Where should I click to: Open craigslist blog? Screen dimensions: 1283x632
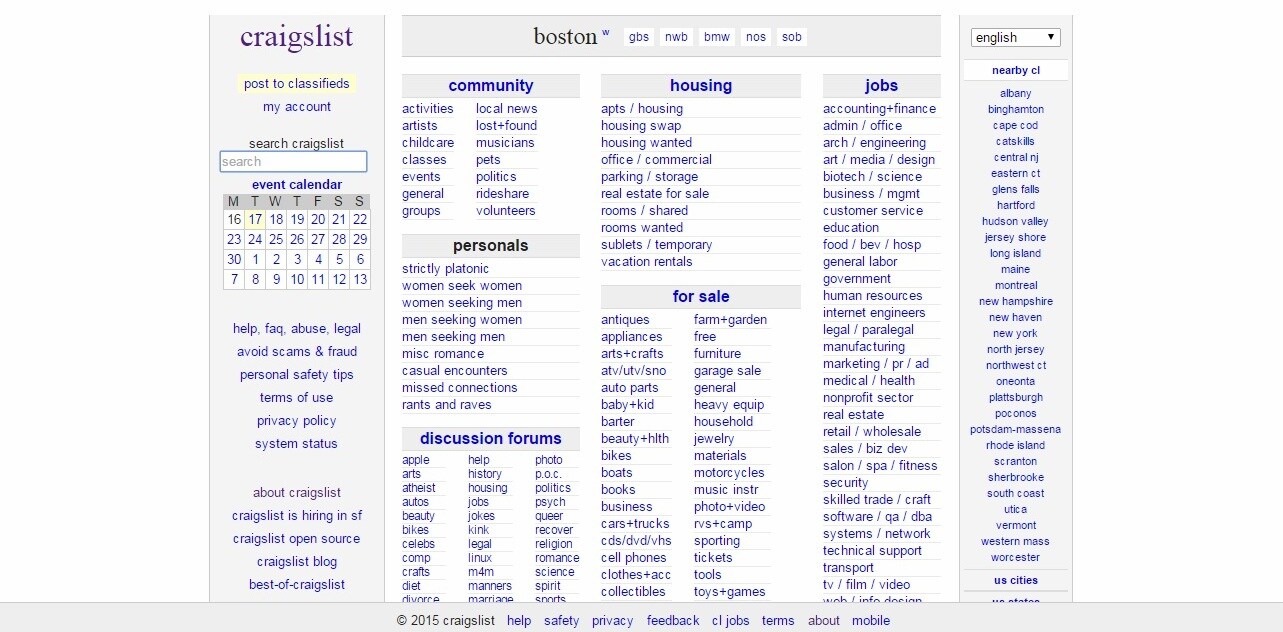(x=297, y=562)
